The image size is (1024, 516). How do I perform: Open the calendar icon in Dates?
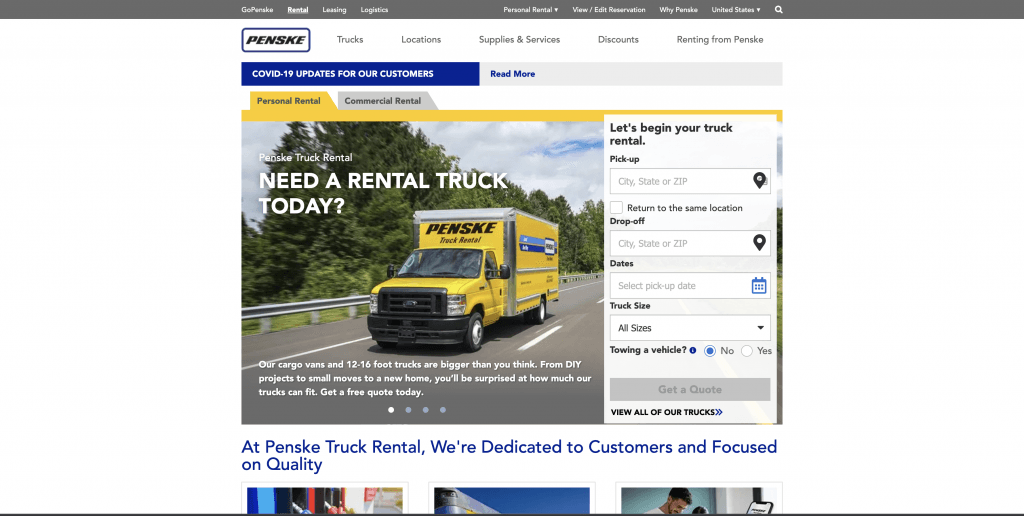[x=759, y=285]
